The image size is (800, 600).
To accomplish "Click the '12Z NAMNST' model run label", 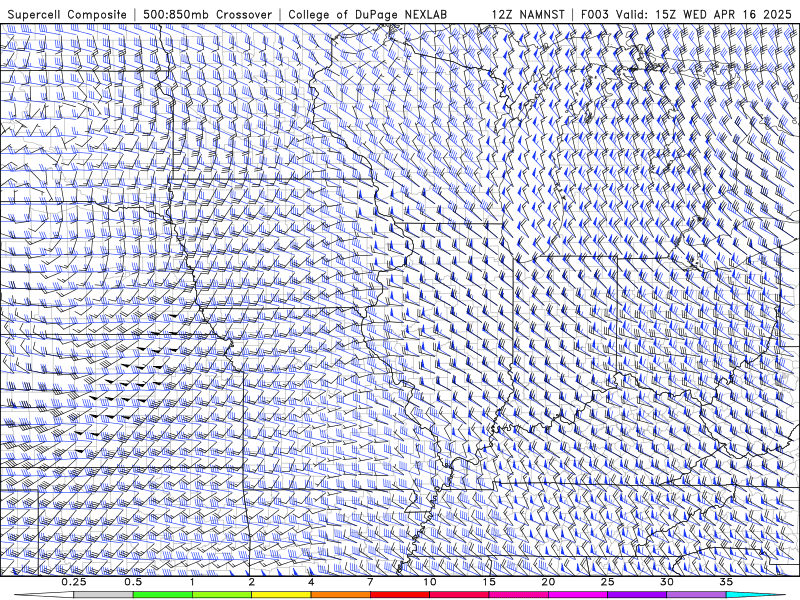I will point(528,14).
